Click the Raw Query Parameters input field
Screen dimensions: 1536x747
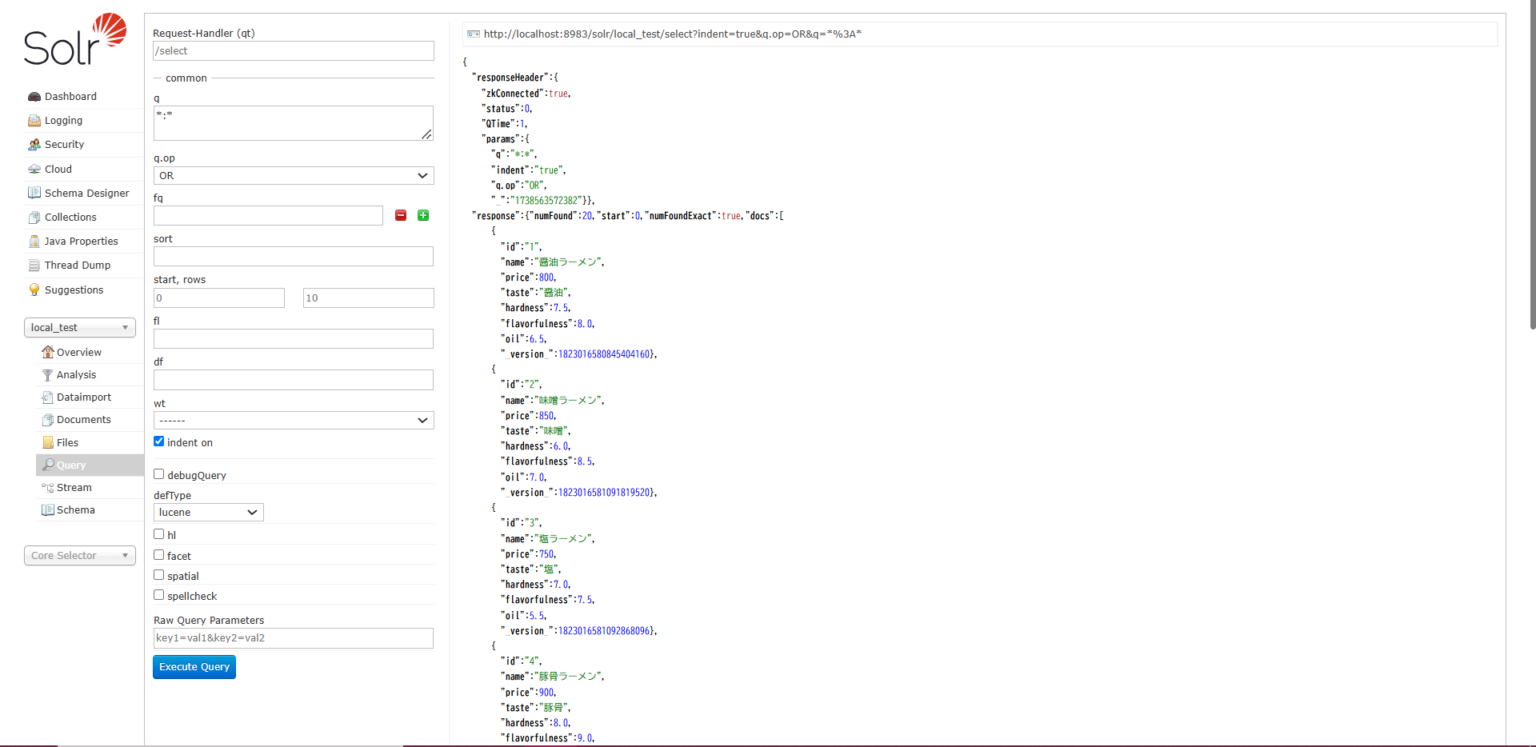[x=293, y=638]
